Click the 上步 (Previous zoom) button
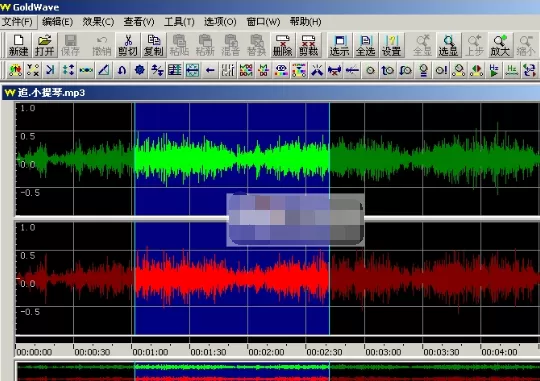The width and height of the screenshot is (540, 381). (x=474, y=45)
